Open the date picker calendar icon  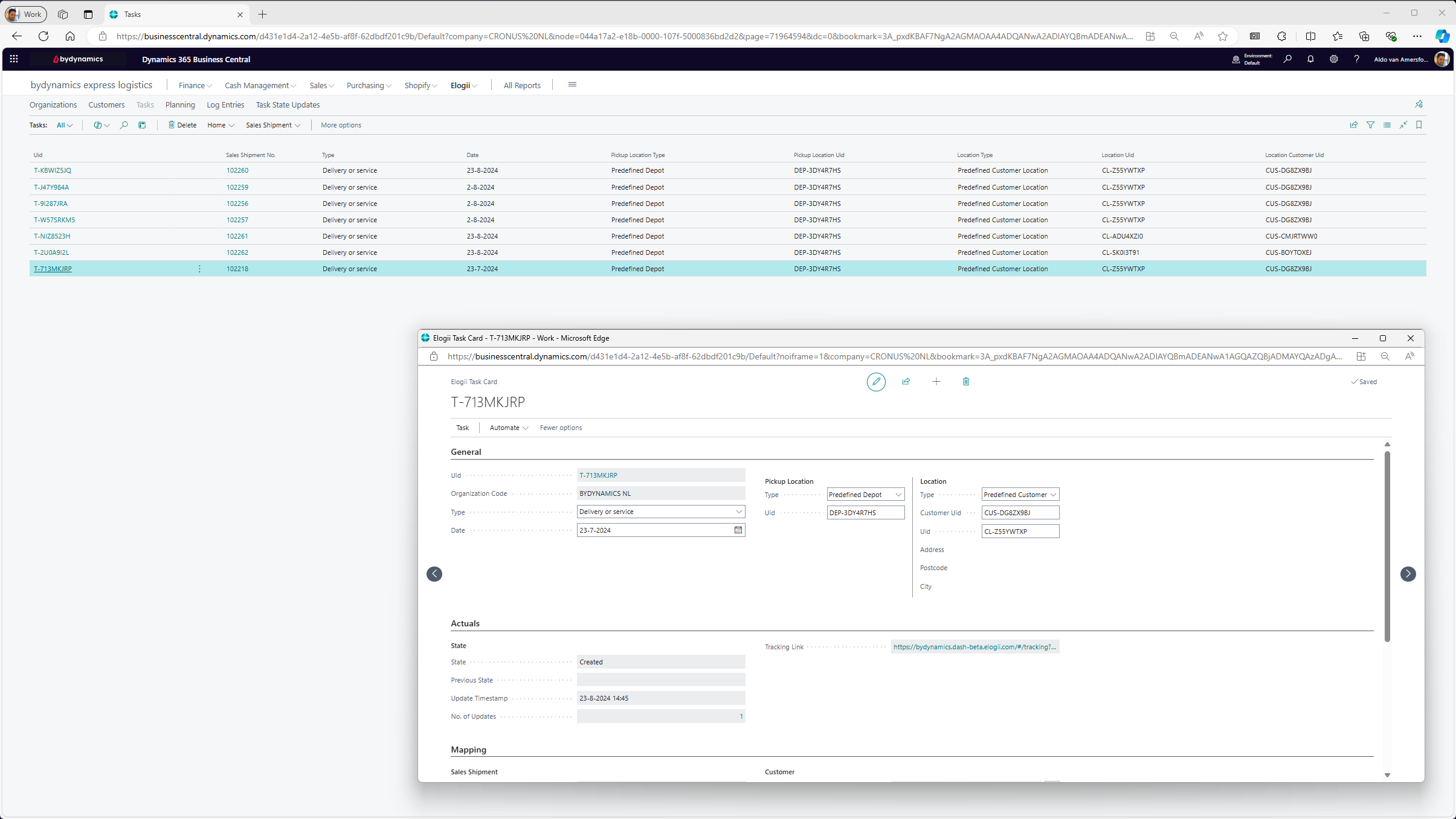coord(738,530)
